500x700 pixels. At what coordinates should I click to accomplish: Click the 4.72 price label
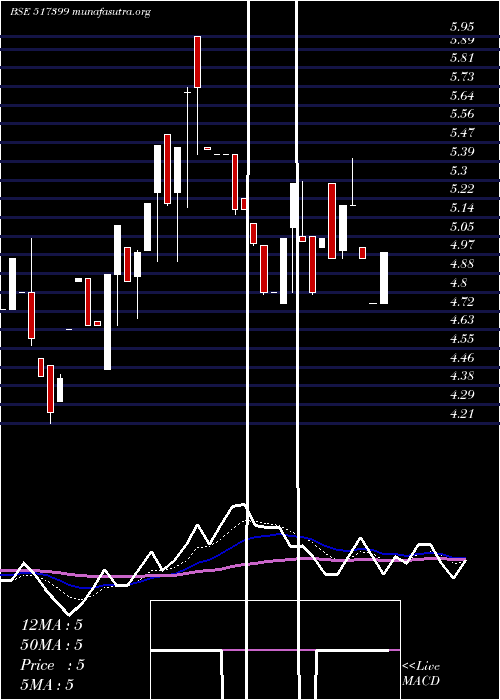pyautogui.click(x=462, y=301)
